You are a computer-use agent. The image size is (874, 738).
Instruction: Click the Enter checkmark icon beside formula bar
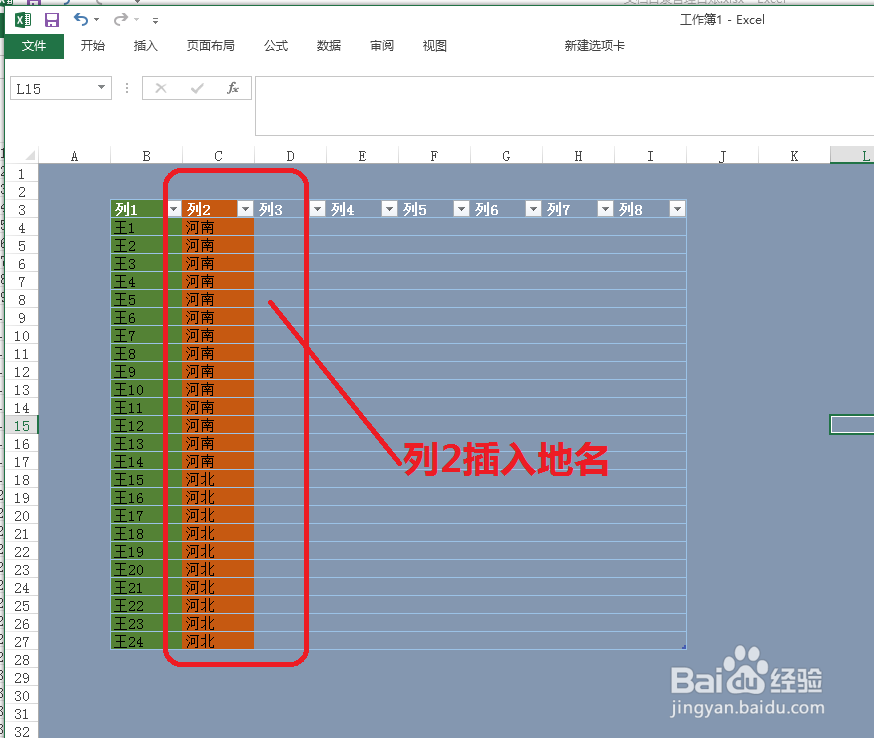[x=196, y=88]
